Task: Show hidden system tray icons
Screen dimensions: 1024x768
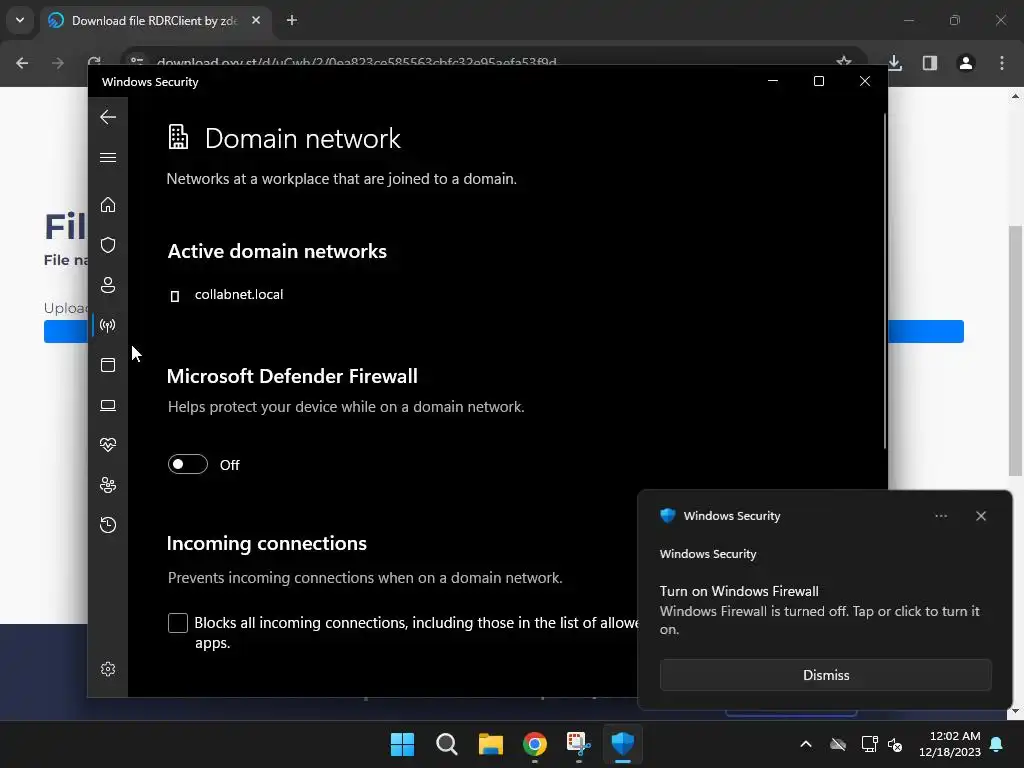Action: (806, 744)
